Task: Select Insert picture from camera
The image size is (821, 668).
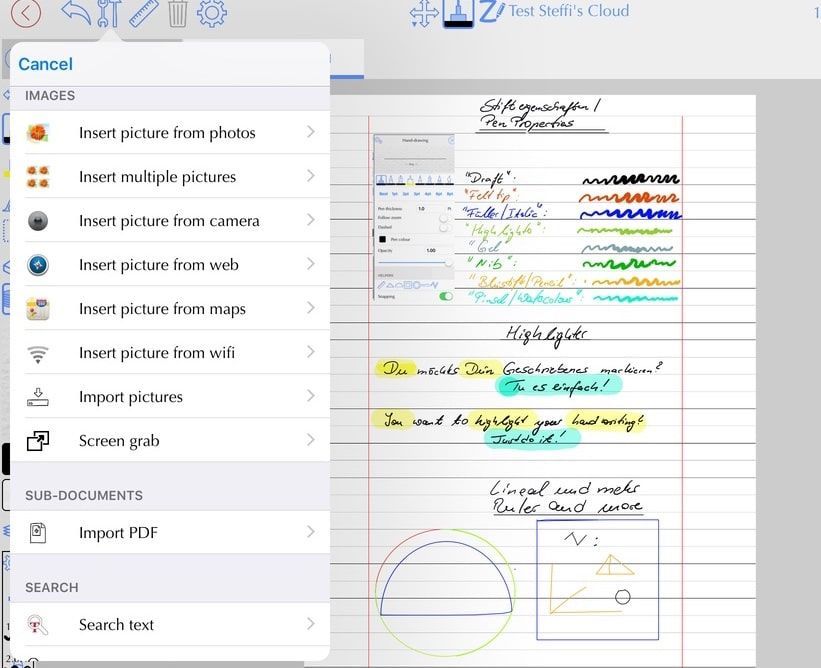Action: pos(169,221)
